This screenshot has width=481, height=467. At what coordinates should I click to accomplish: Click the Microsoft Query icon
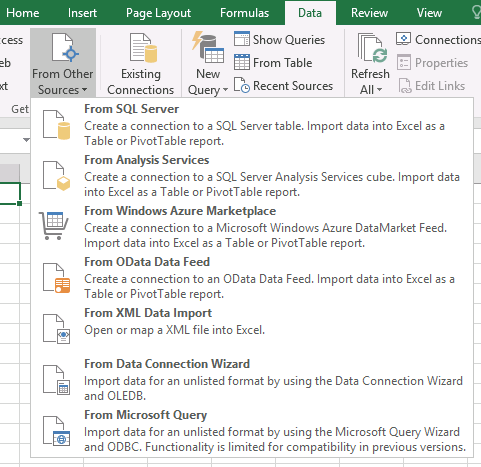pyautogui.click(x=56, y=431)
